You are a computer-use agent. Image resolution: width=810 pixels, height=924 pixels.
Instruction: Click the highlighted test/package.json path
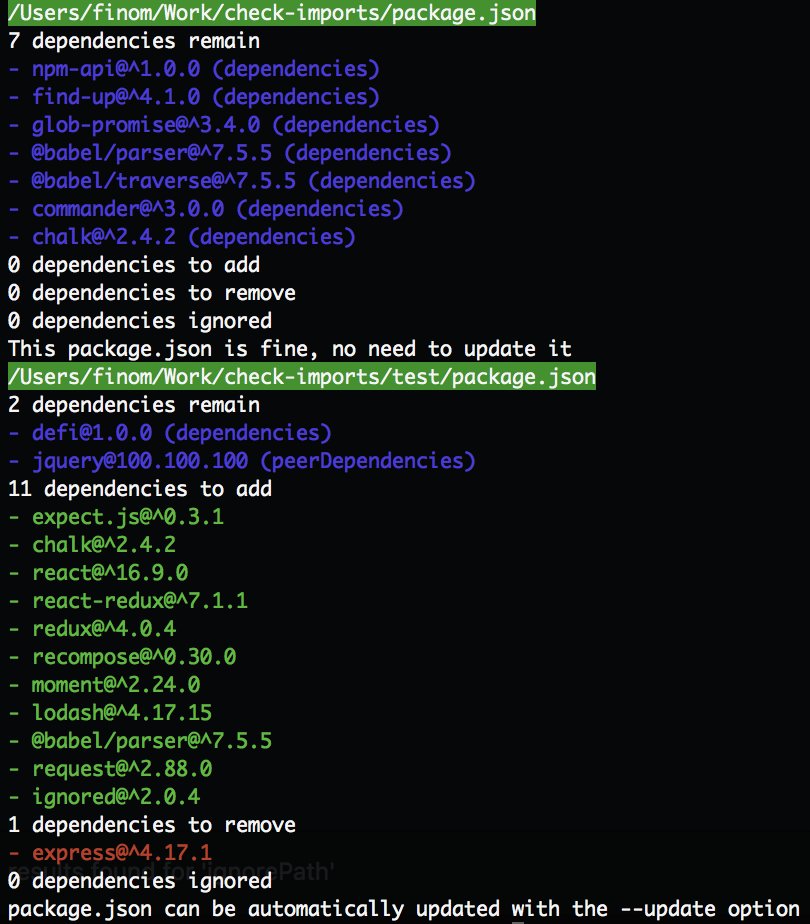302,377
